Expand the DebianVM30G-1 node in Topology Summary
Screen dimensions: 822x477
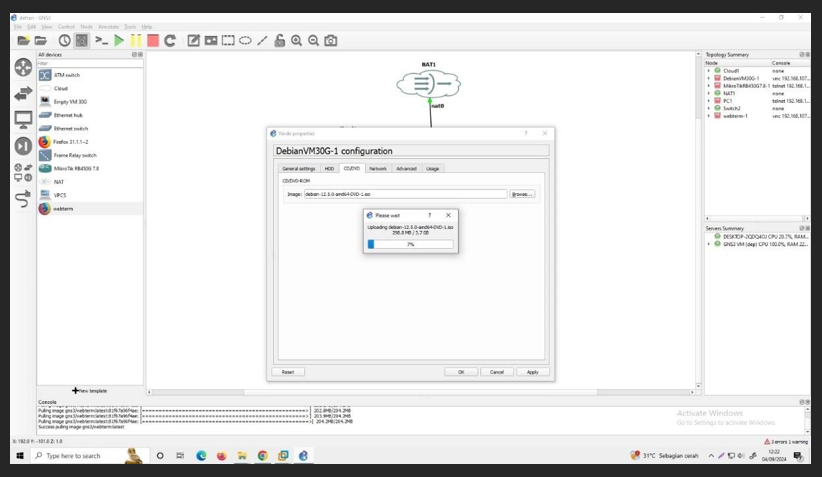(x=709, y=78)
